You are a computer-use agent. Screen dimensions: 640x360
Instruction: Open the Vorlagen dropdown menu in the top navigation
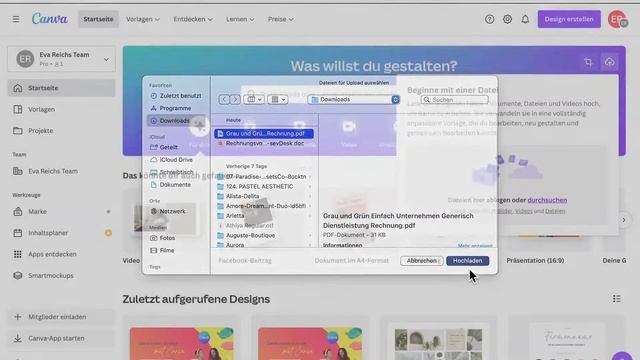click(143, 19)
